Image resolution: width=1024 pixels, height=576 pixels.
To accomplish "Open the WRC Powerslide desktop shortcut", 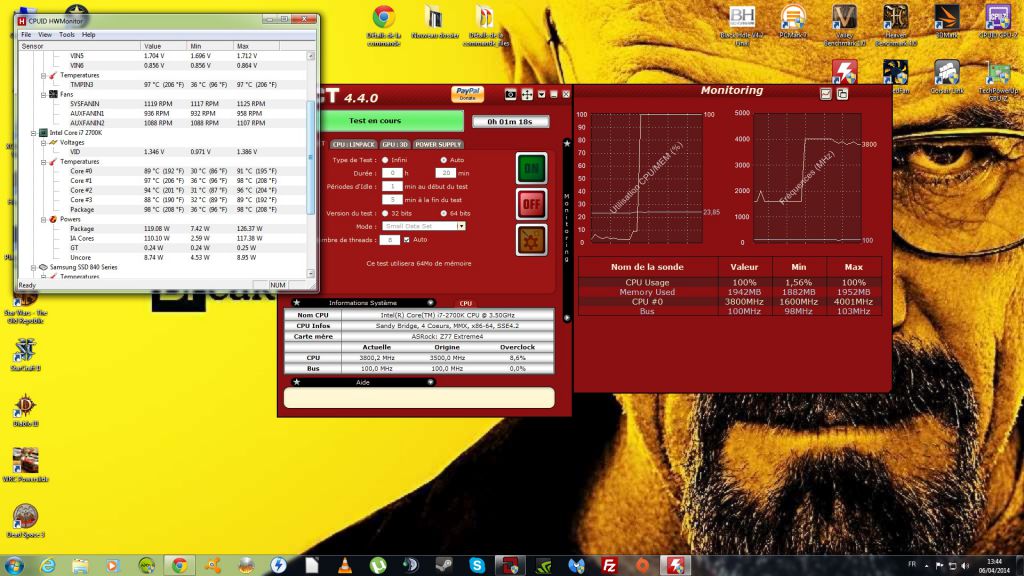I will (x=25, y=466).
